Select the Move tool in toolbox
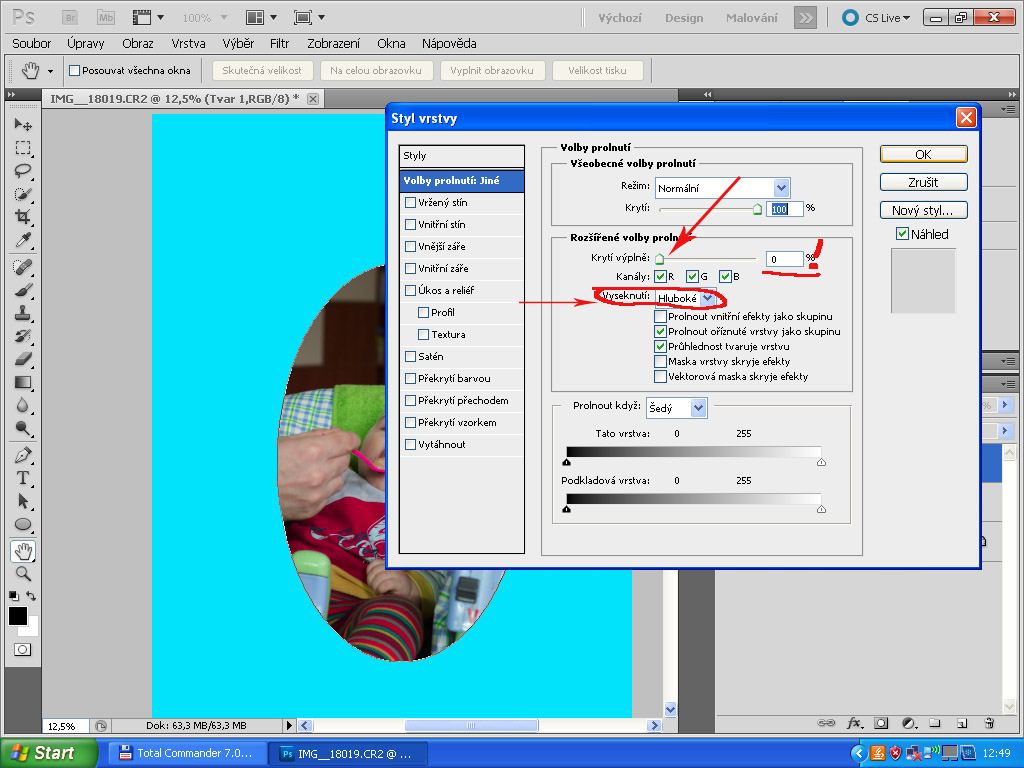Screen dimensions: 1024x768 click(x=23, y=125)
